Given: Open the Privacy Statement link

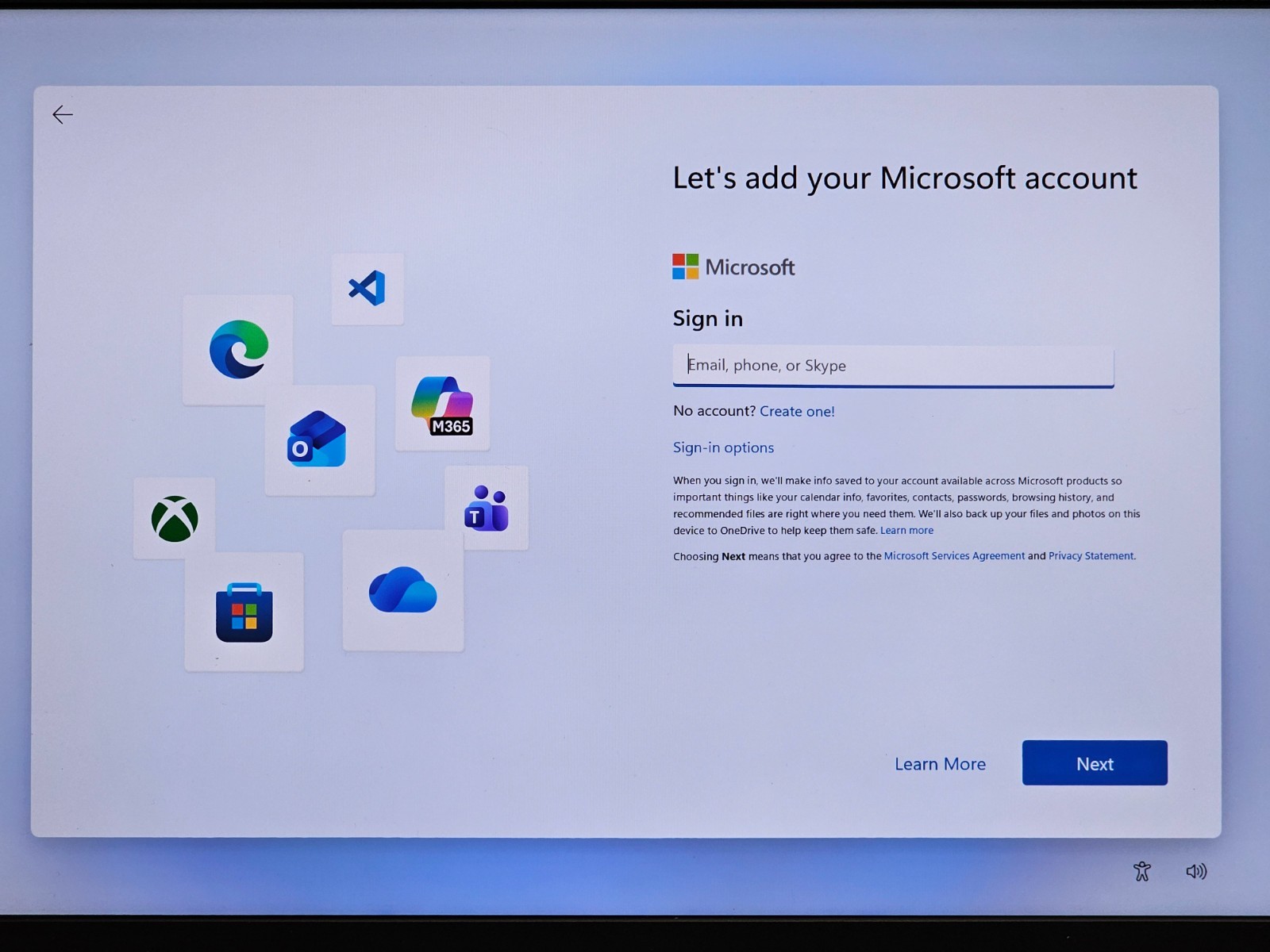Looking at the screenshot, I should pyautogui.click(x=1091, y=556).
